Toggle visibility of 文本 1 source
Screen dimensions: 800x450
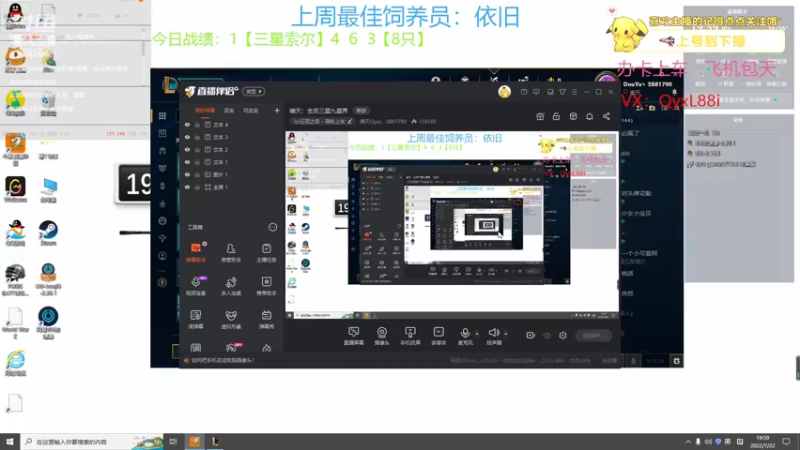click(187, 162)
